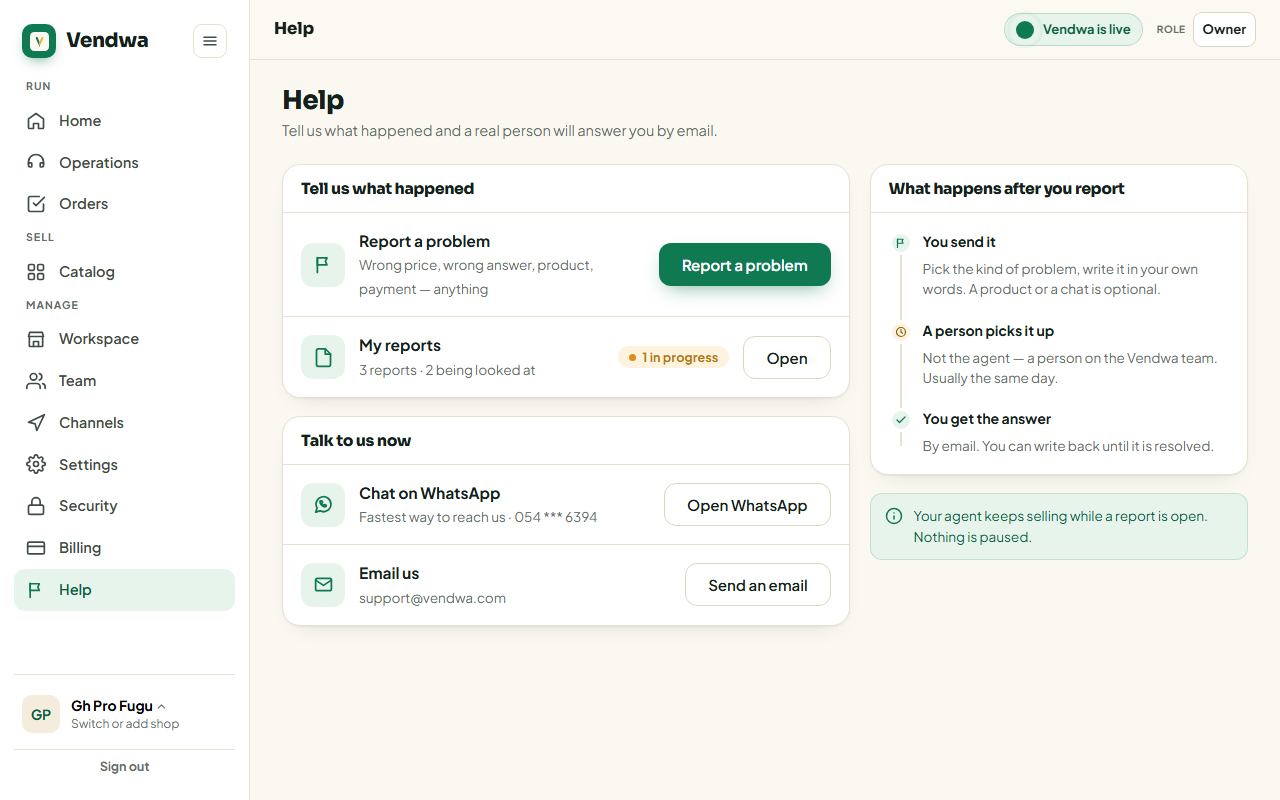Screen dimensions: 1280x800
Task: Click the 'Nothing is paused.' notice text
Action: 972,537
